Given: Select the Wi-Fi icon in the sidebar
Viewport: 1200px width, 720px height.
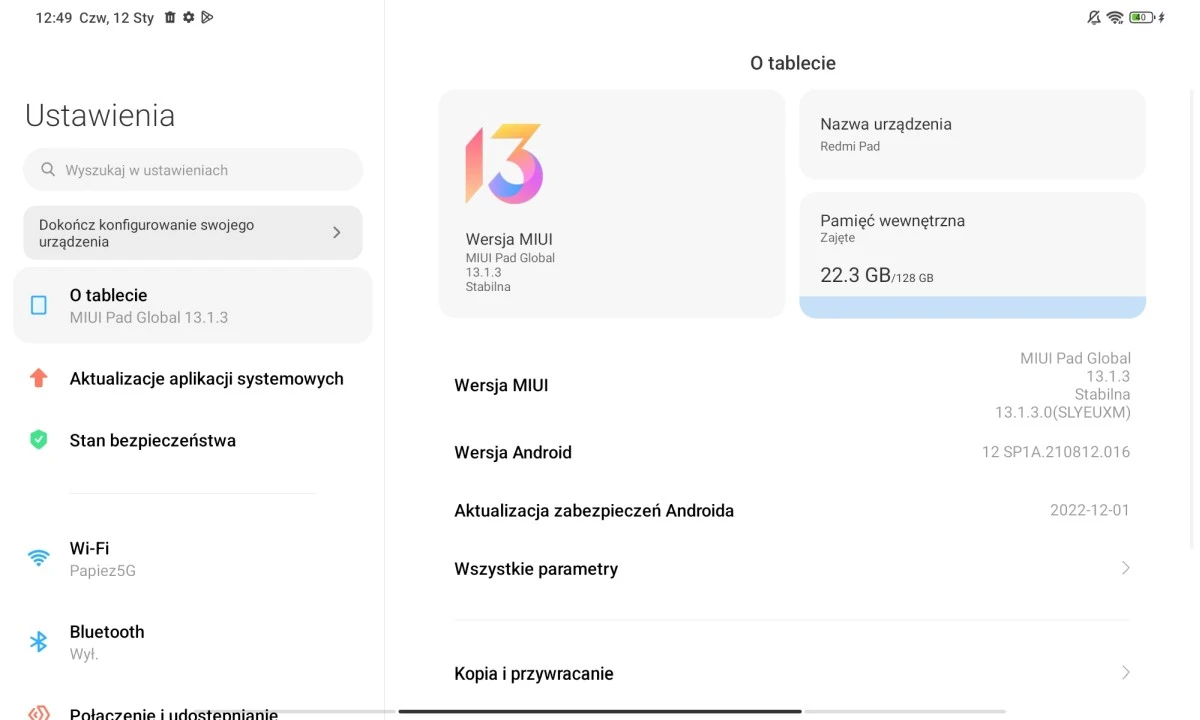Looking at the screenshot, I should pos(40,557).
